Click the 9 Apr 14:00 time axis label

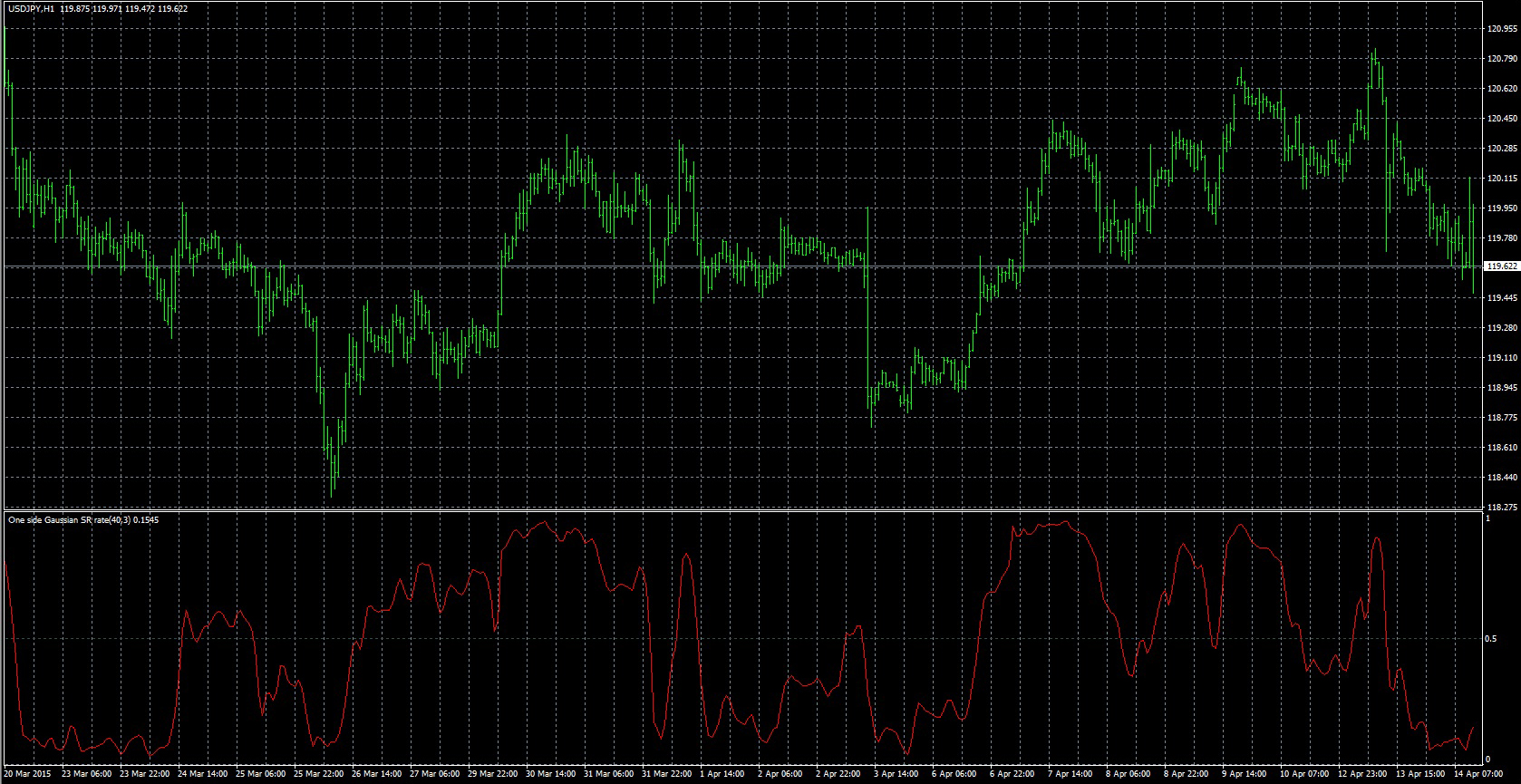point(1245,775)
